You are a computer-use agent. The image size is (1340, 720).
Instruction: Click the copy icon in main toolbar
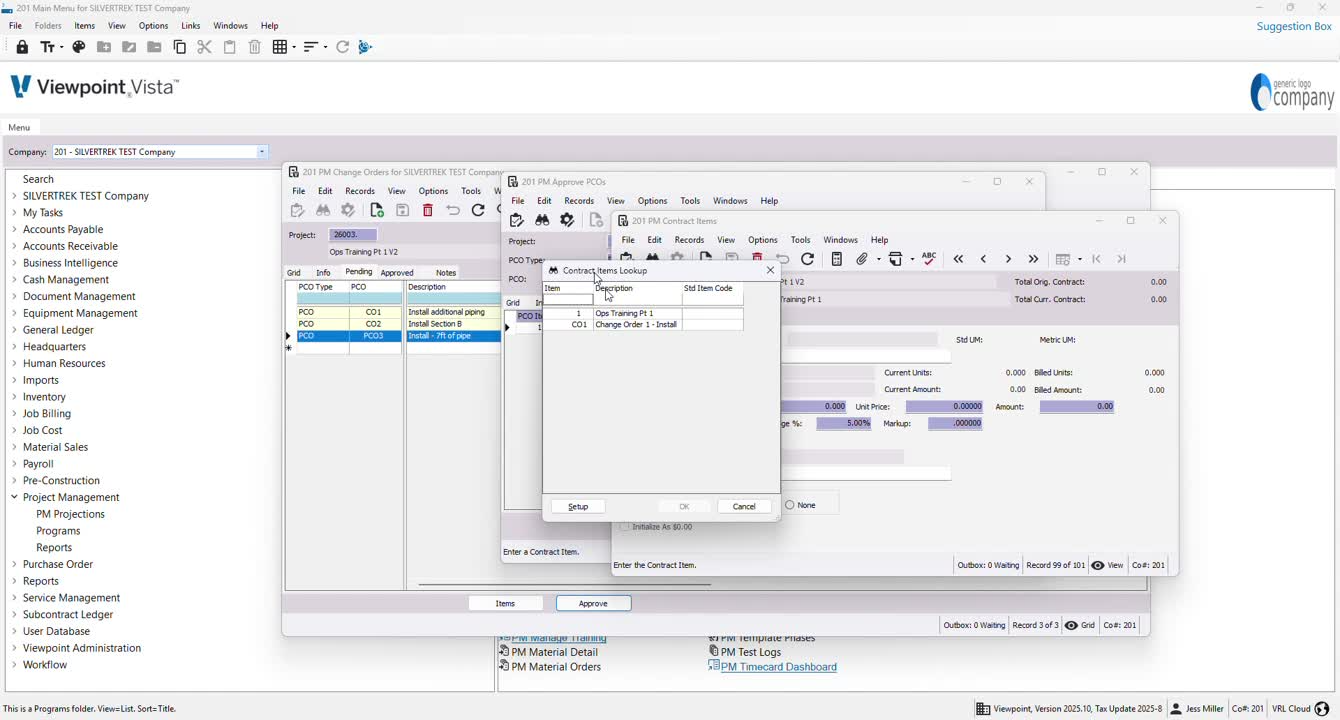pyautogui.click(x=180, y=47)
